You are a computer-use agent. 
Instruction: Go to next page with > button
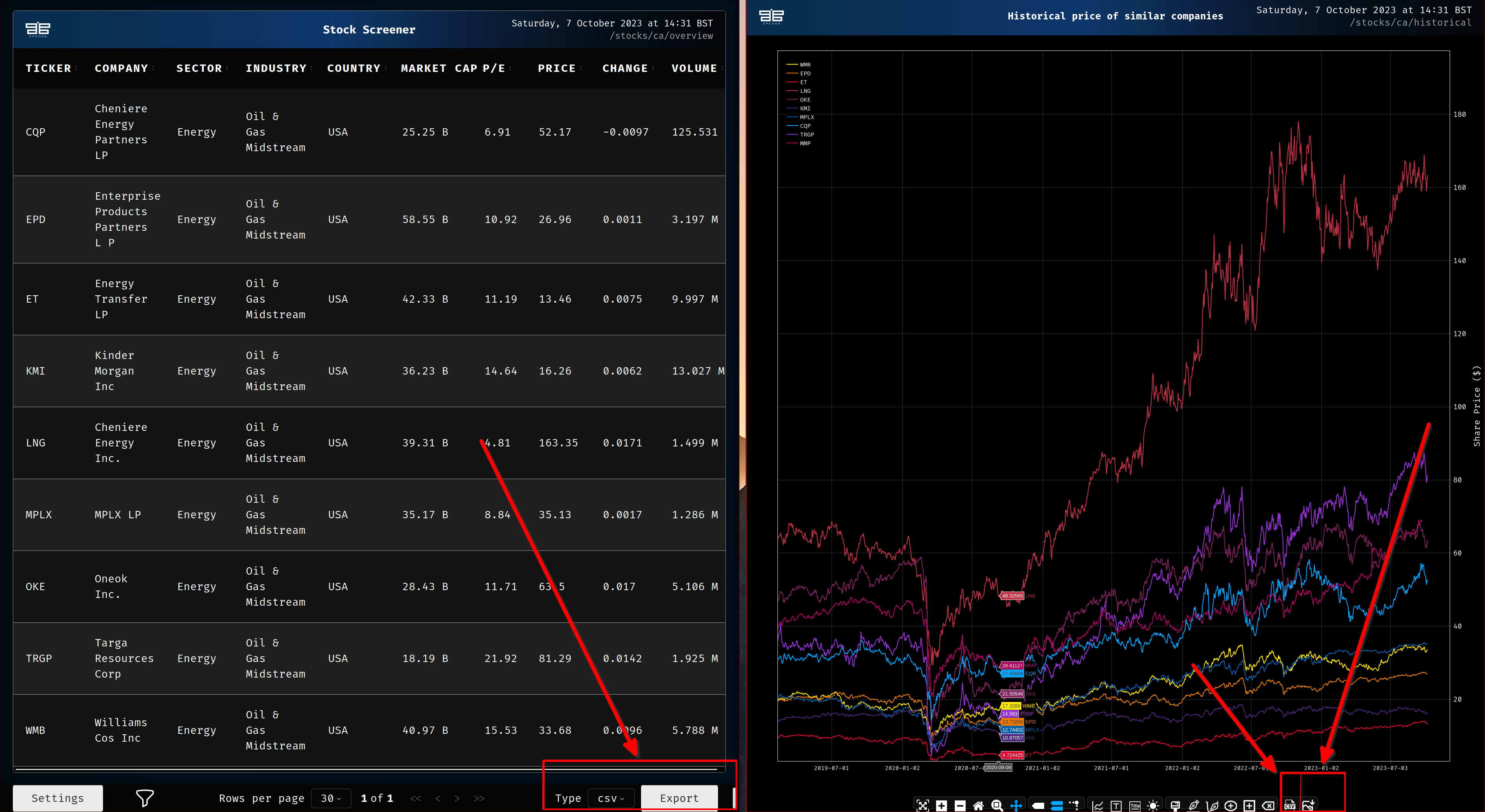coord(457,798)
